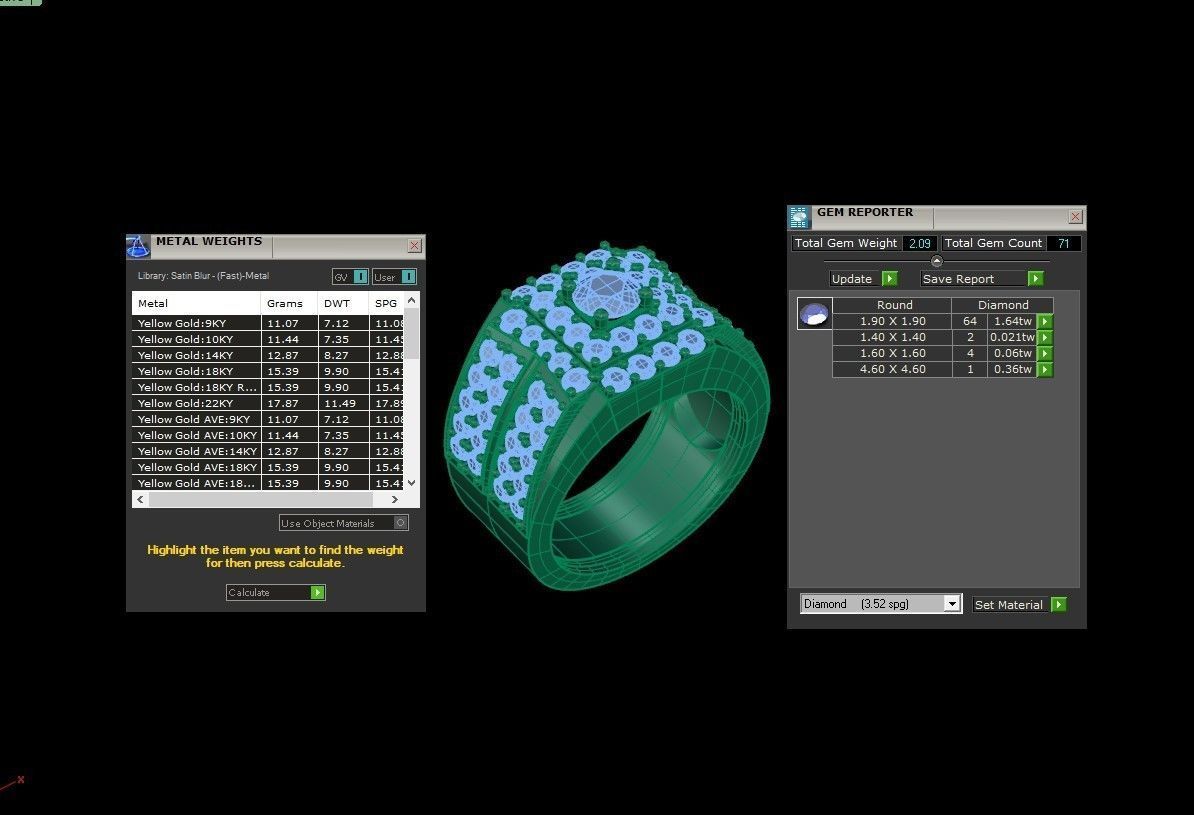Click the horizontal scroll left arrow
Viewport: 1194px width, 815px height.
pos(140,500)
